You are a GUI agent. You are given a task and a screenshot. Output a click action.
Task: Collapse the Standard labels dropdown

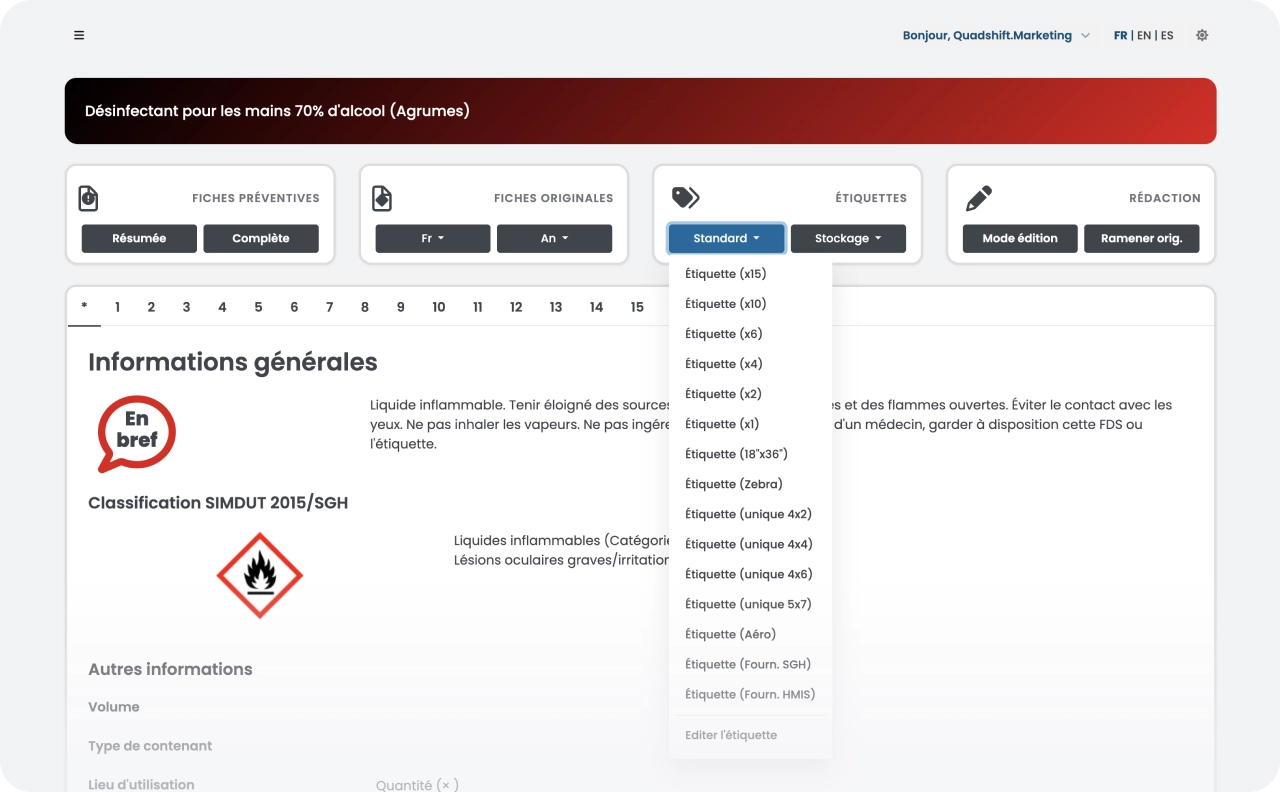pyautogui.click(x=727, y=239)
